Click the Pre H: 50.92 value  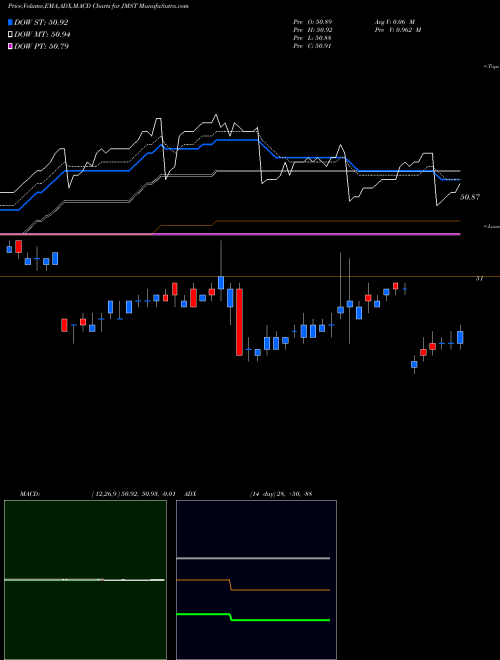(313, 30)
